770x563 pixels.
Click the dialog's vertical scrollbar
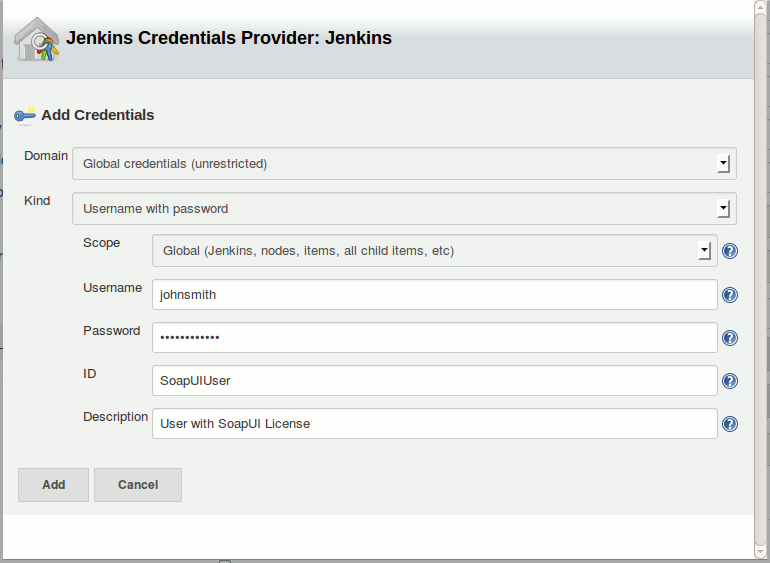coord(761,280)
